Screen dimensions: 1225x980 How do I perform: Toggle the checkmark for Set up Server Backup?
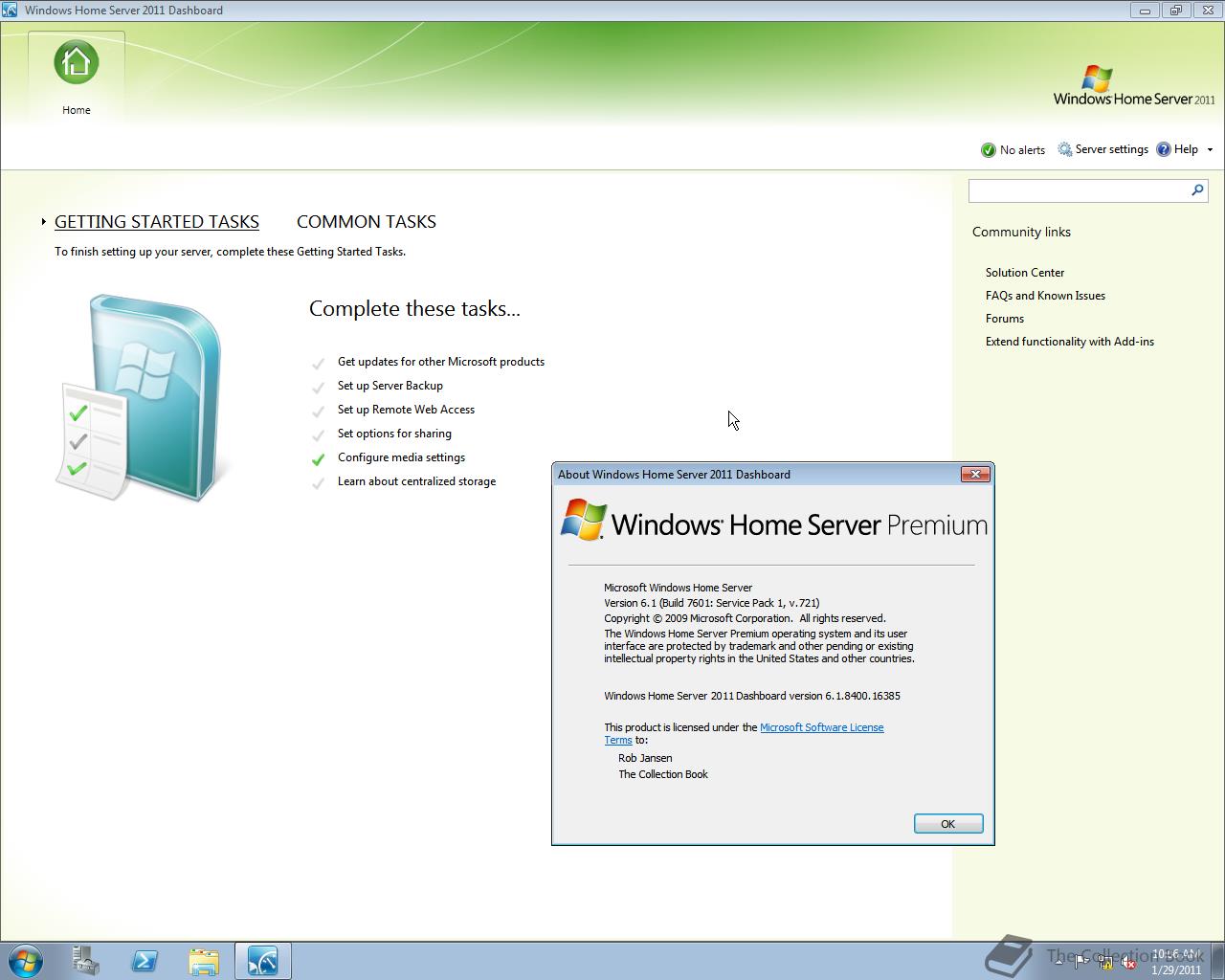(x=318, y=387)
